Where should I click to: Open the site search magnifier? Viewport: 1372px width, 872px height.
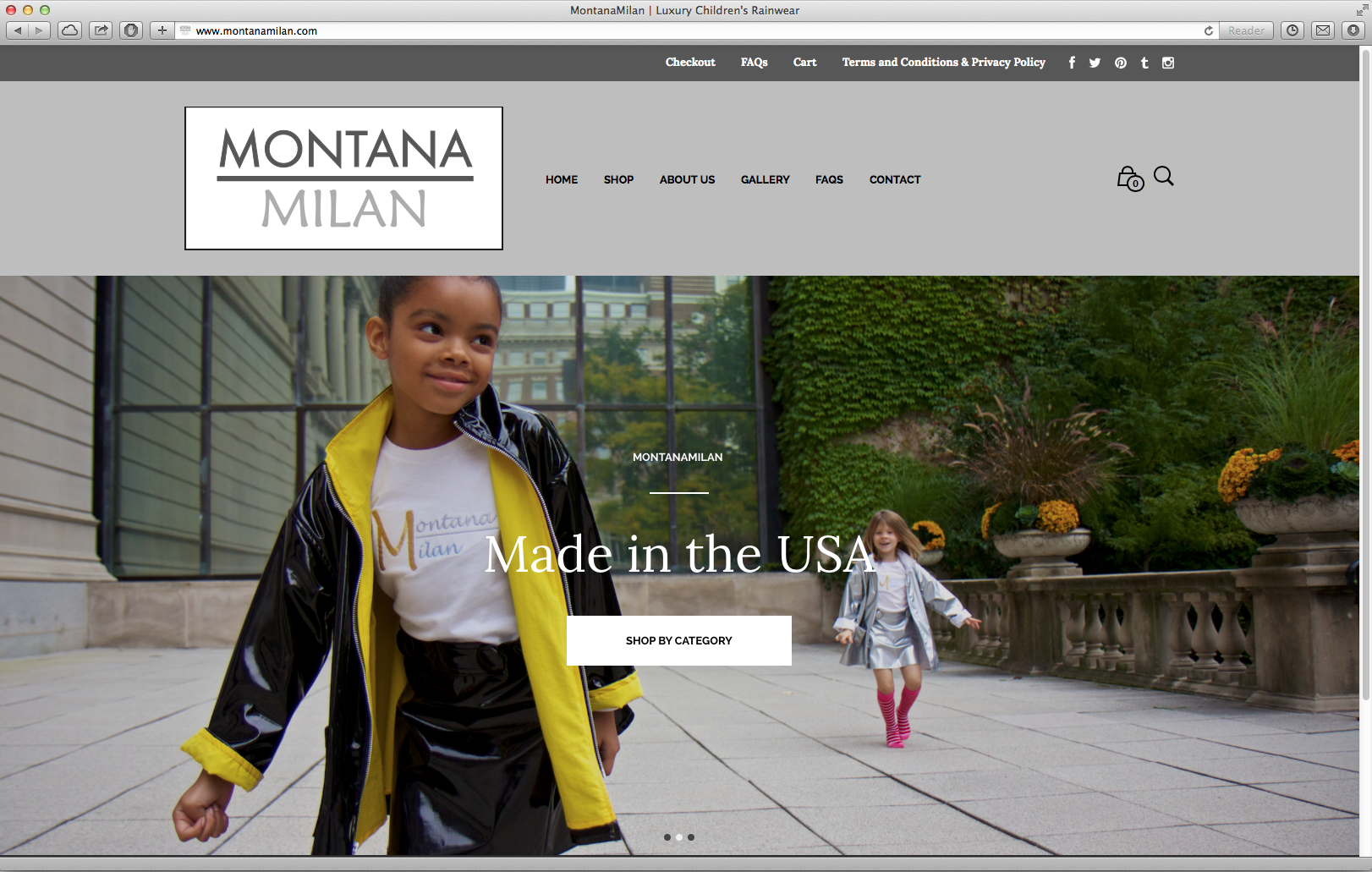pyautogui.click(x=1164, y=176)
